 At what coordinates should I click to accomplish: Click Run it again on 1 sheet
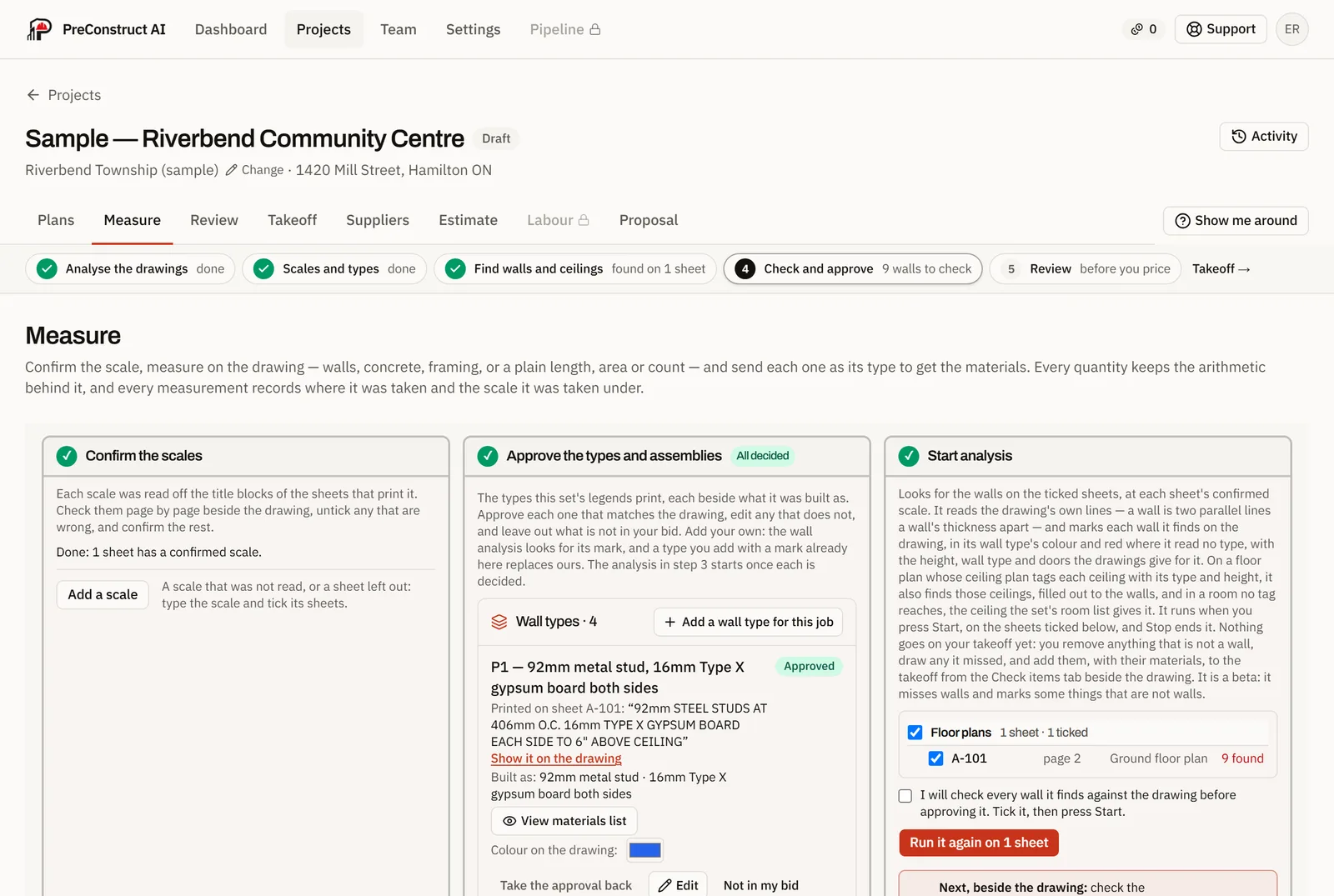coord(979,843)
